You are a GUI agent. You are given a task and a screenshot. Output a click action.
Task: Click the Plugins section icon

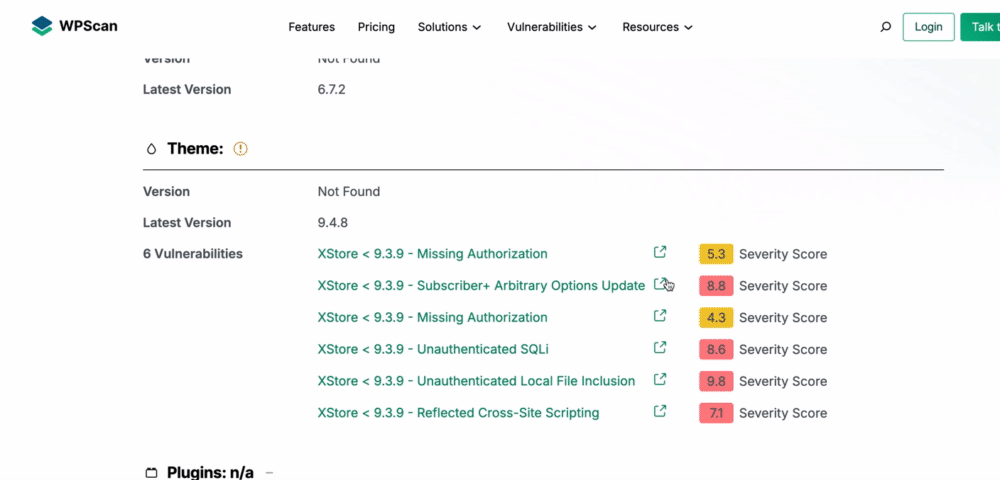pos(151,473)
